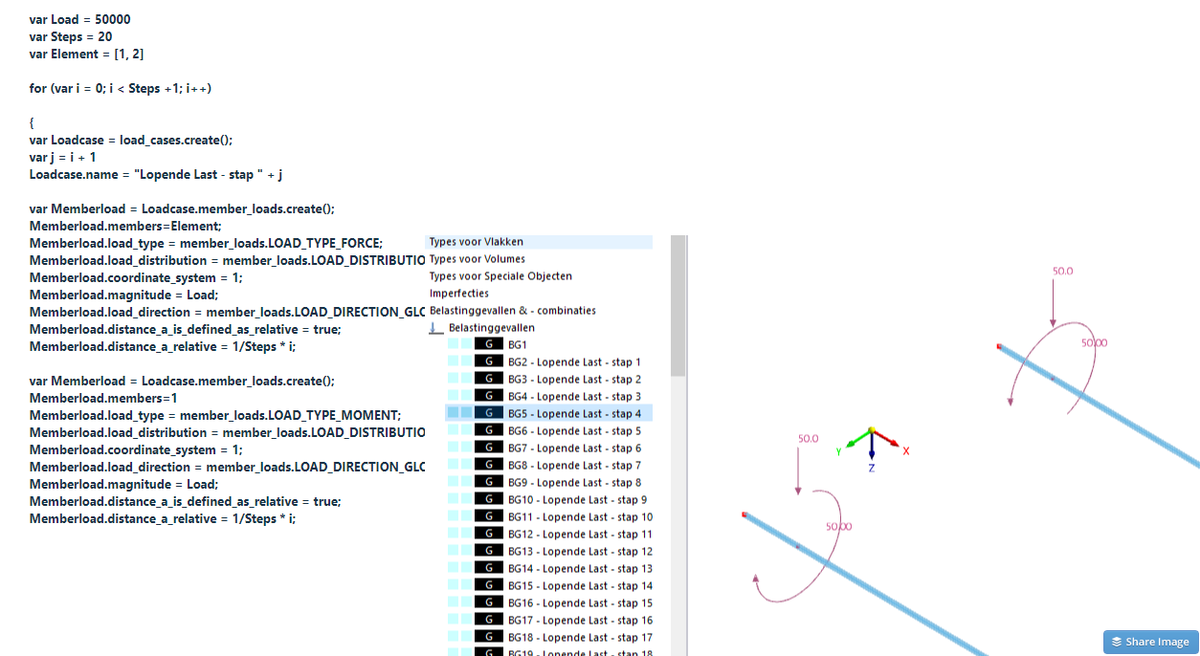Click the 'var Loadcase = load_cases.create();' line
The width and height of the screenshot is (1200, 656).
[131, 140]
